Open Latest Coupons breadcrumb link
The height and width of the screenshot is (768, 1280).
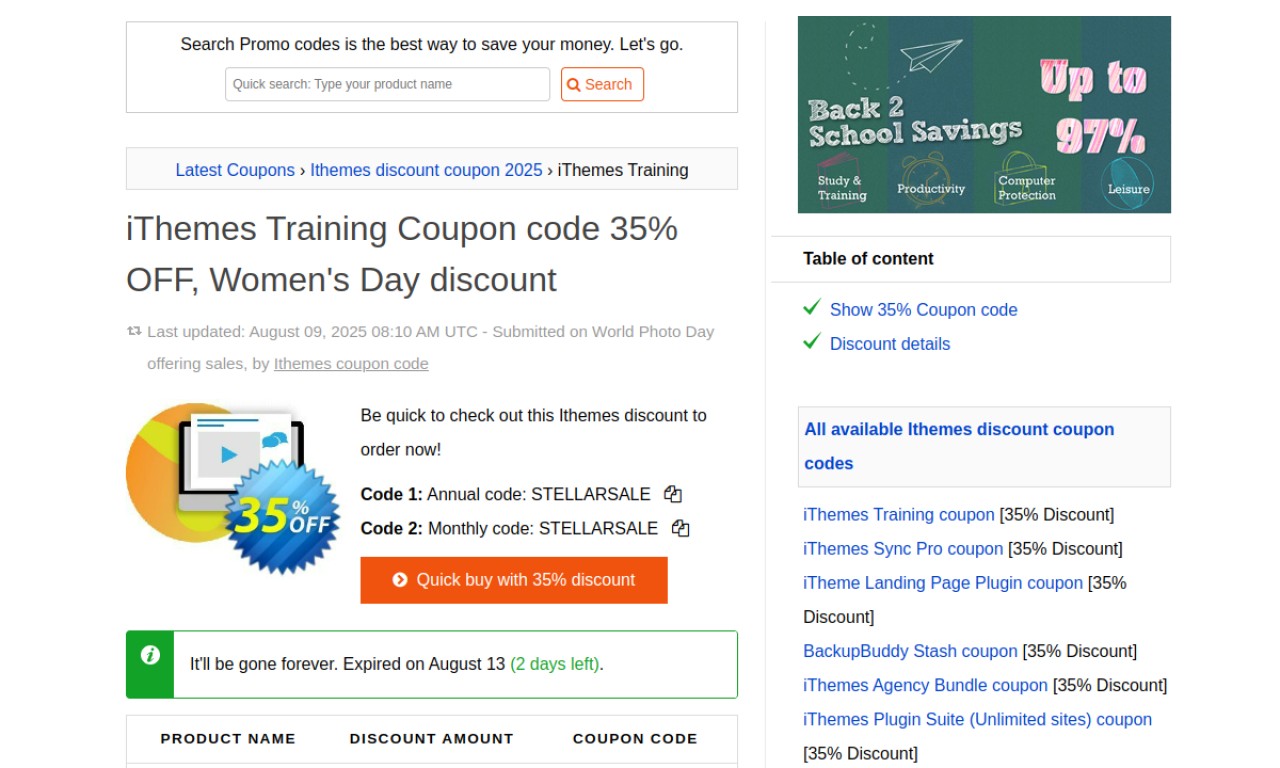(x=235, y=170)
